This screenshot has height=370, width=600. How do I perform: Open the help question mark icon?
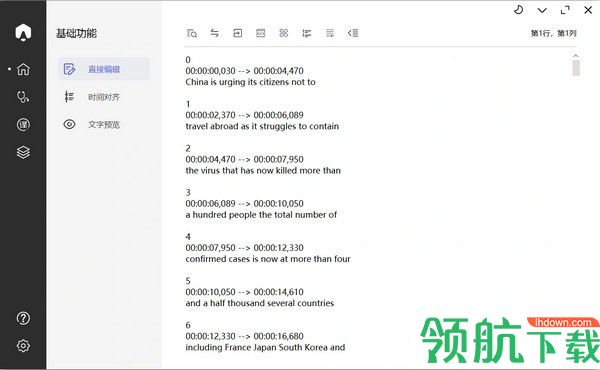pyautogui.click(x=23, y=318)
